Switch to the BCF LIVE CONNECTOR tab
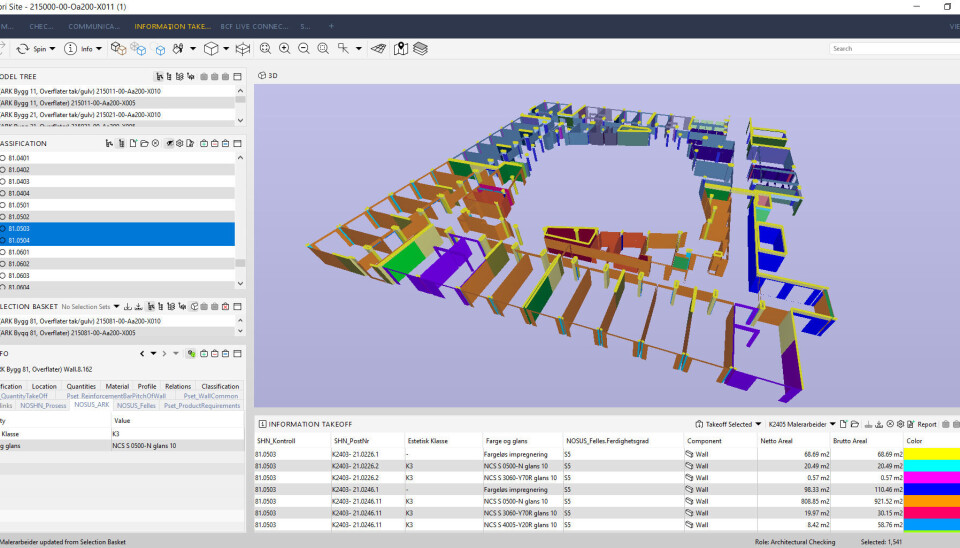This screenshot has height=548, width=960. pyautogui.click(x=254, y=26)
